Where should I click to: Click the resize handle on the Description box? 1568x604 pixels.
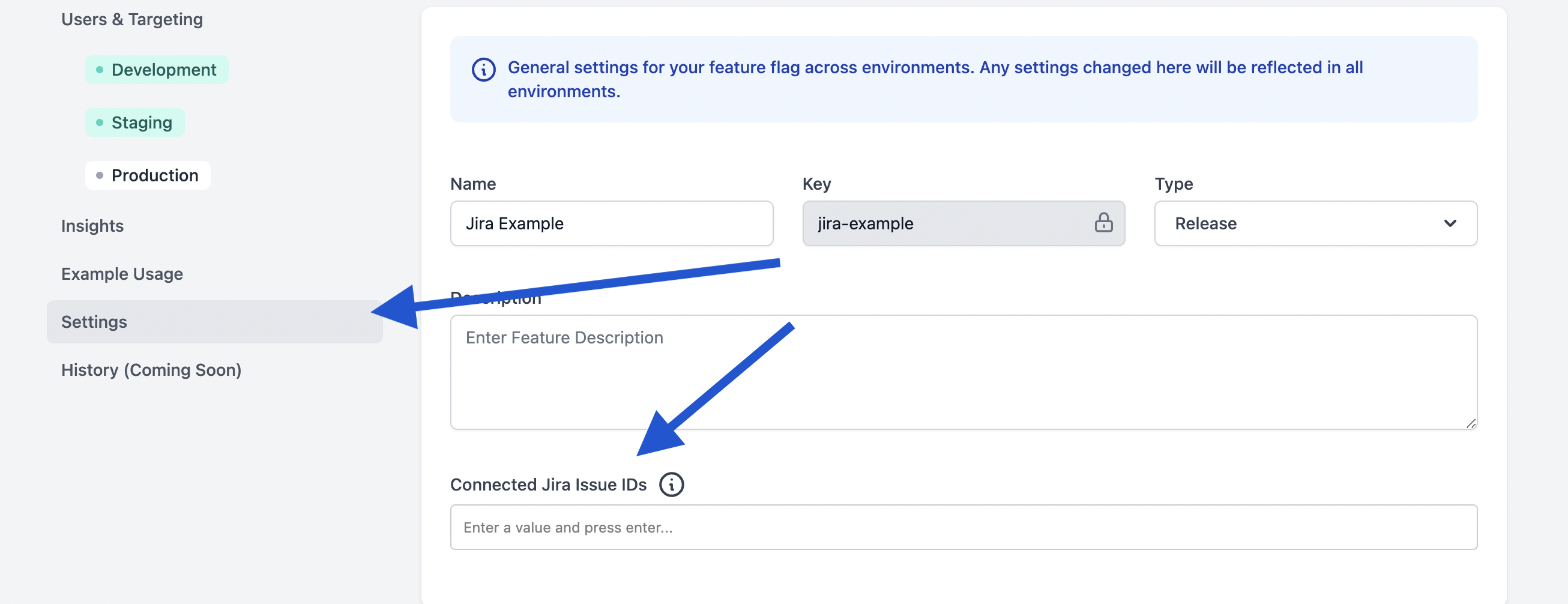click(1471, 423)
